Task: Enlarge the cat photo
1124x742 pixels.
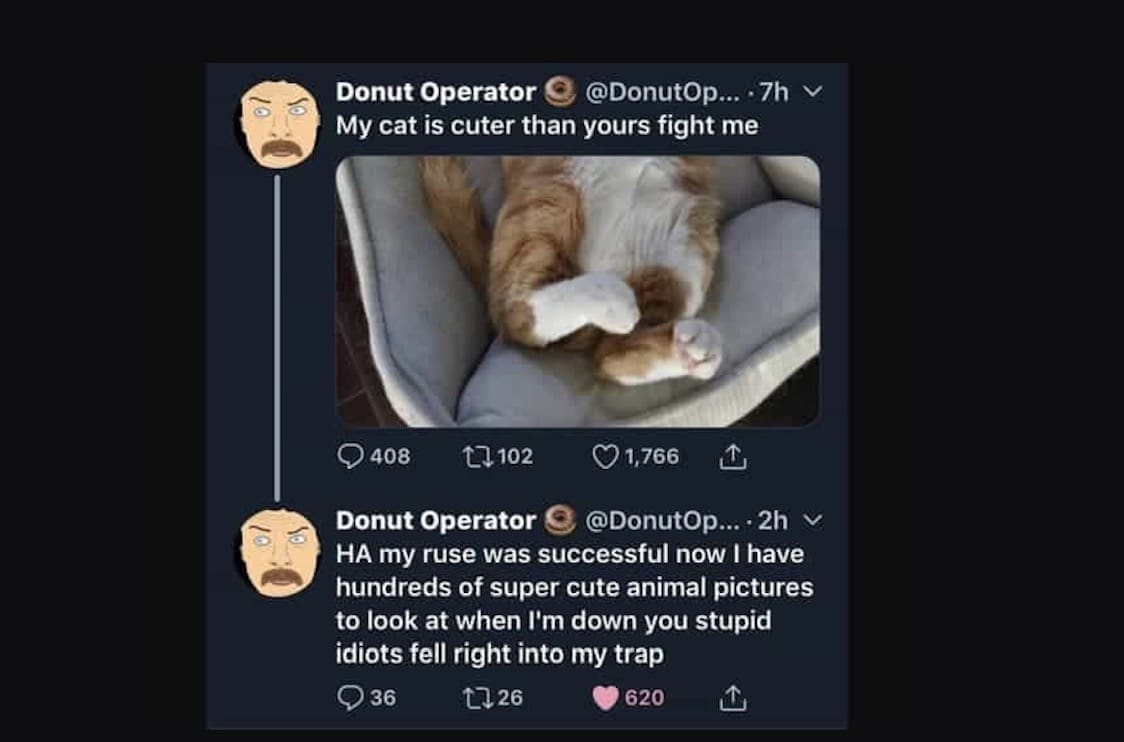Action: coord(578,291)
